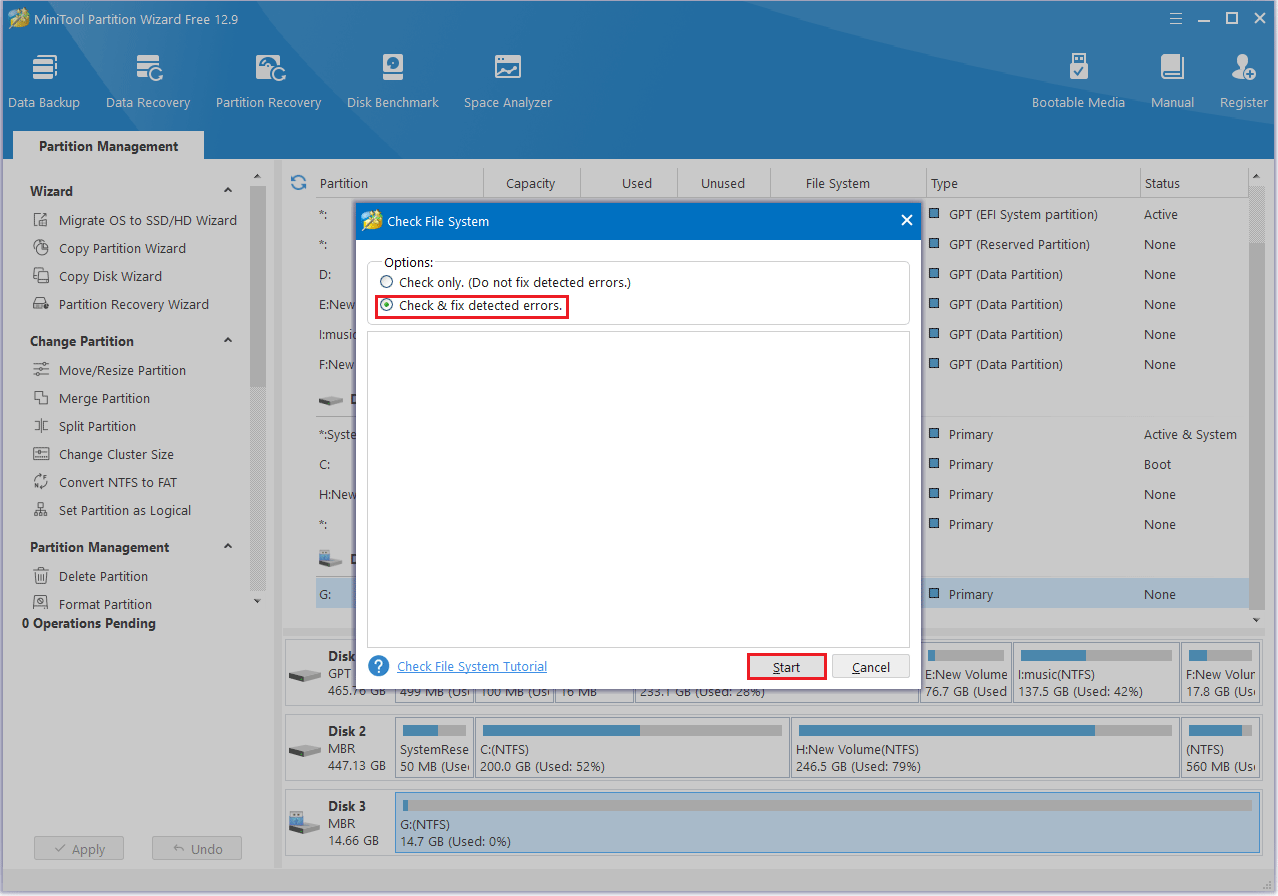The width and height of the screenshot is (1278, 896).
Task: Click the Copy Disk Wizard icon
Action: click(41, 276)
